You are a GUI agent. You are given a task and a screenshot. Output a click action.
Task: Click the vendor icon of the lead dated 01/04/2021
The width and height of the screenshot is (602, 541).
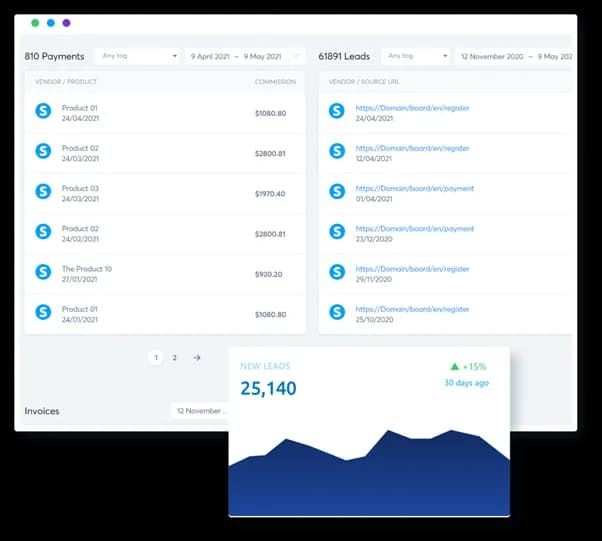337,191
